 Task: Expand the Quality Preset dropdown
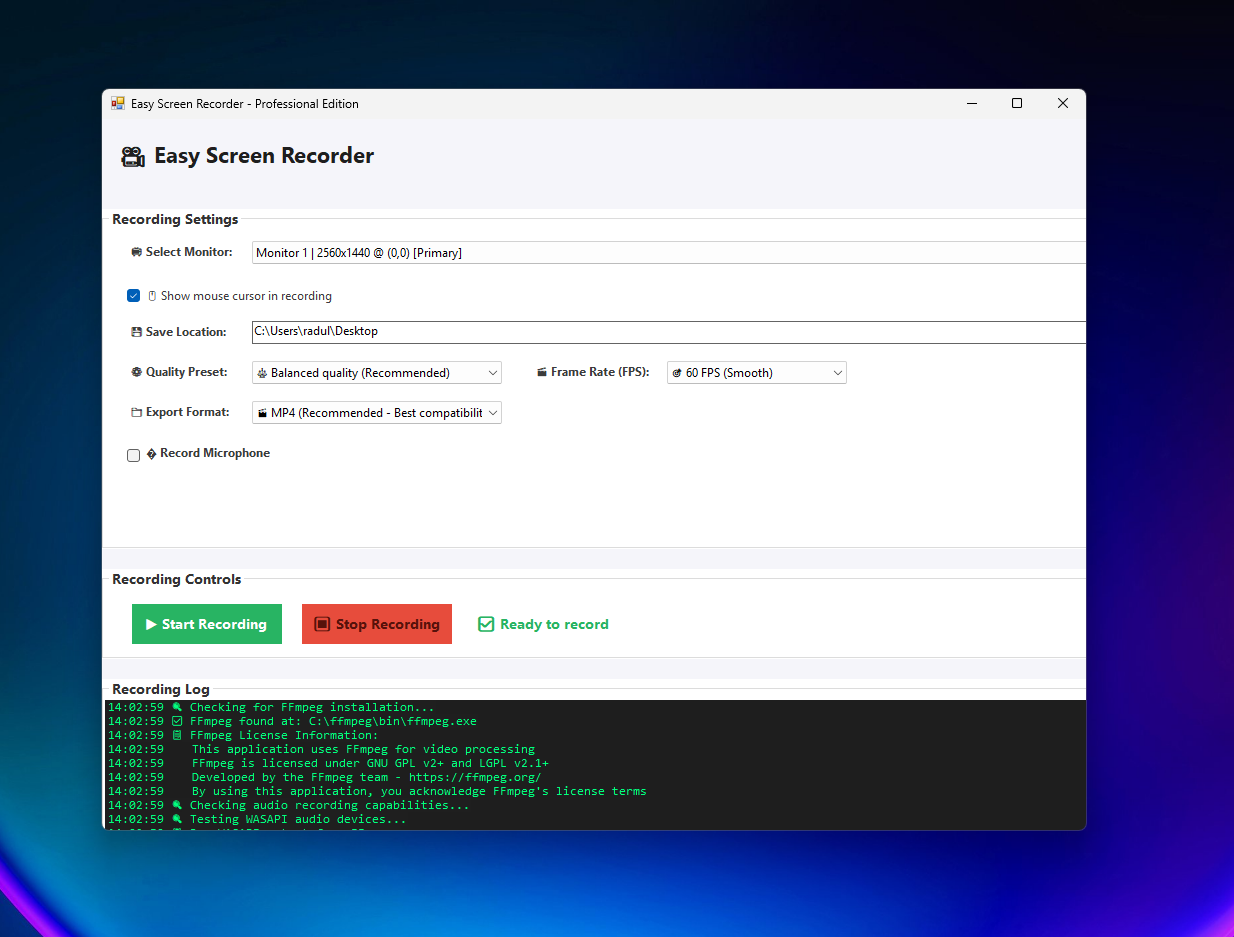coord(376,373)
